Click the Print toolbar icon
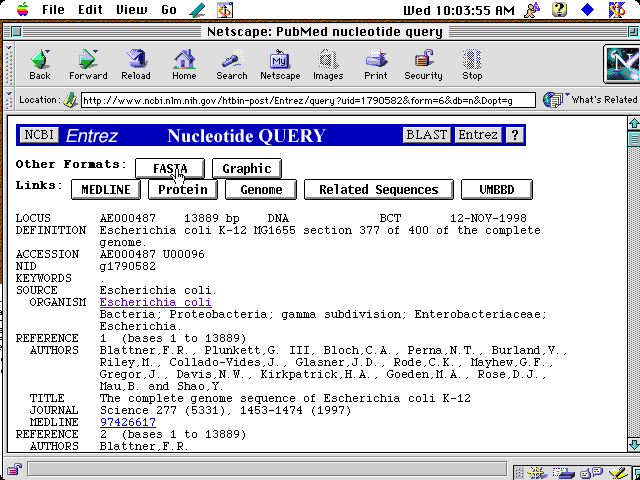The width and height of the screenshot is (640, 480). (376, 64)
